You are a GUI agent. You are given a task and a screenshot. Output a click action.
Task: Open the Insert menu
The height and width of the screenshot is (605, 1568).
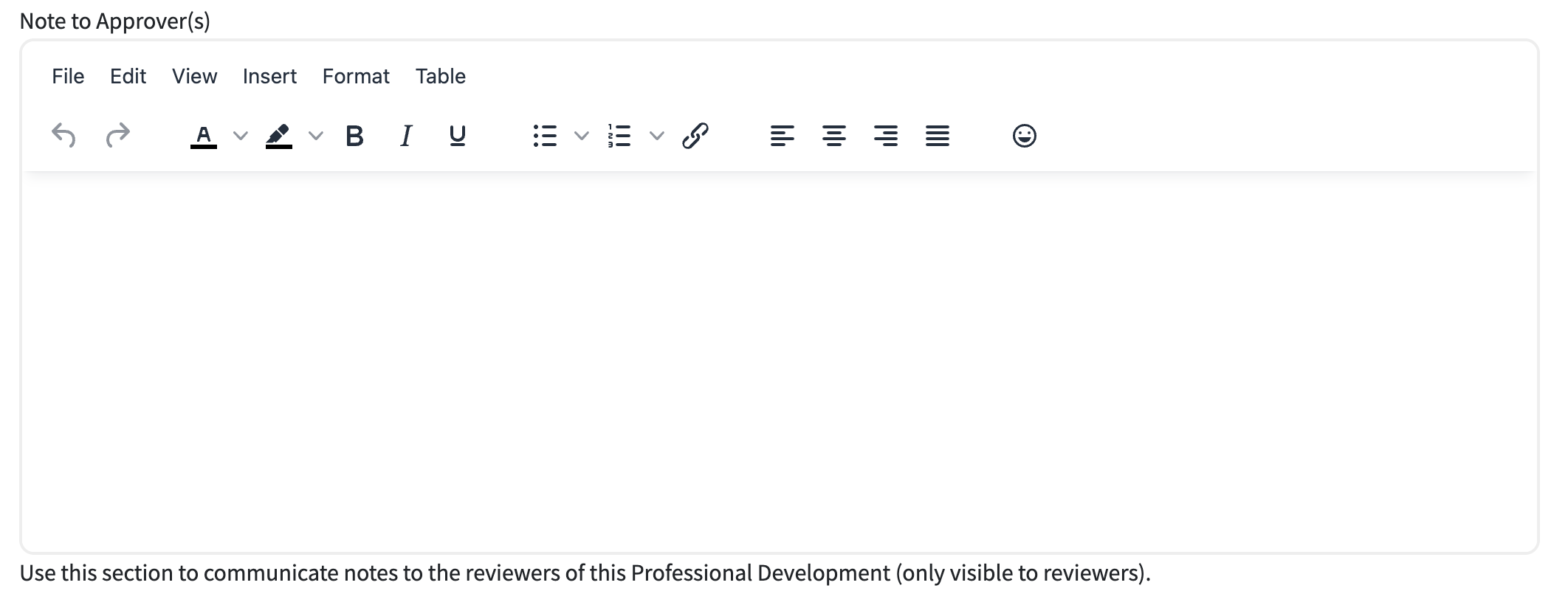point(269,76)
